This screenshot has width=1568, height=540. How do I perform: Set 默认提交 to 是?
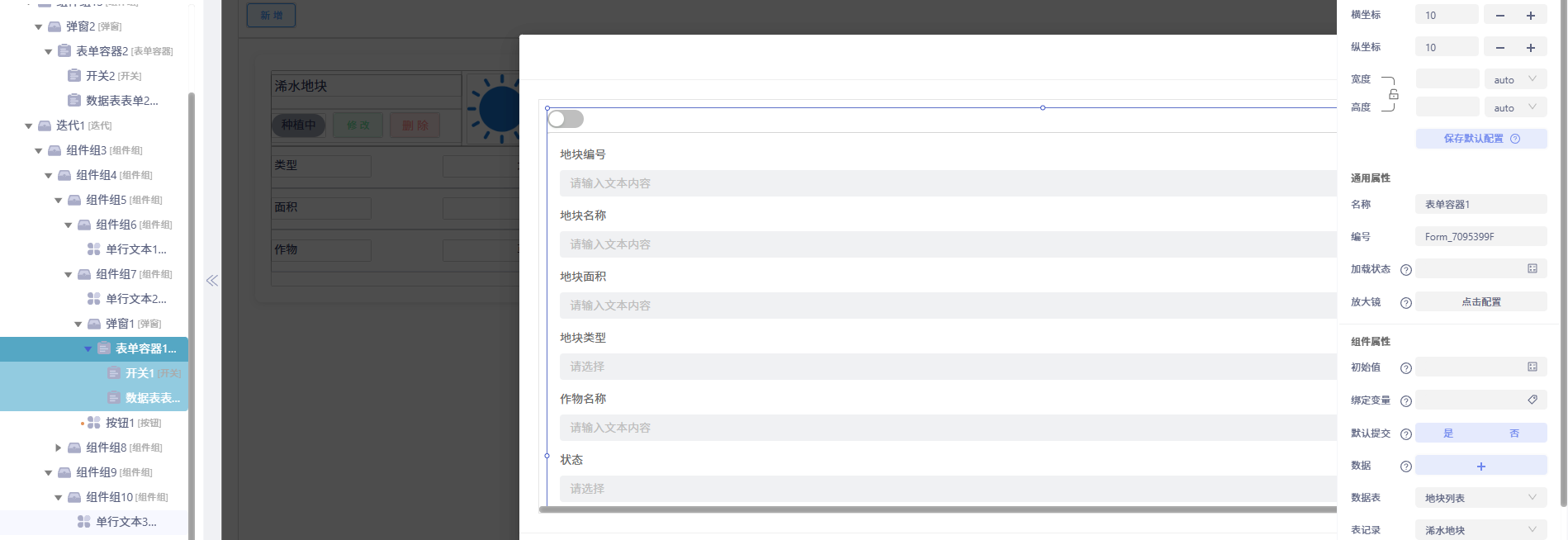pyautogui.click(x=1447, y=433)
